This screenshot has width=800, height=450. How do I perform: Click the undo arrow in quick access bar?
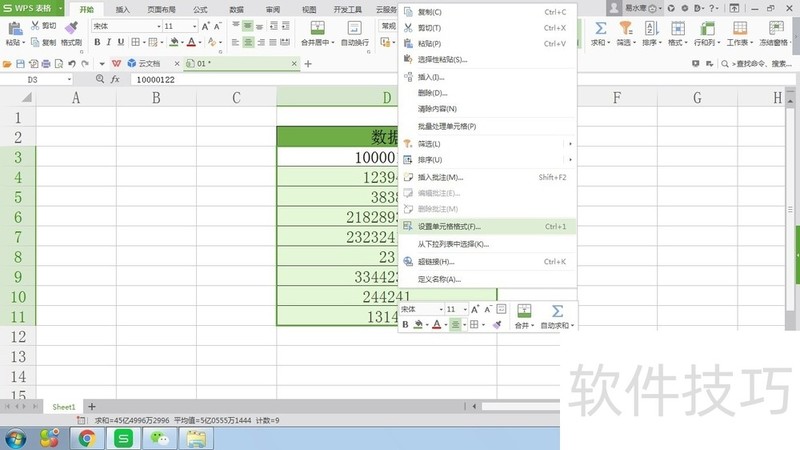pyautogui.click(x=72, y=64)
